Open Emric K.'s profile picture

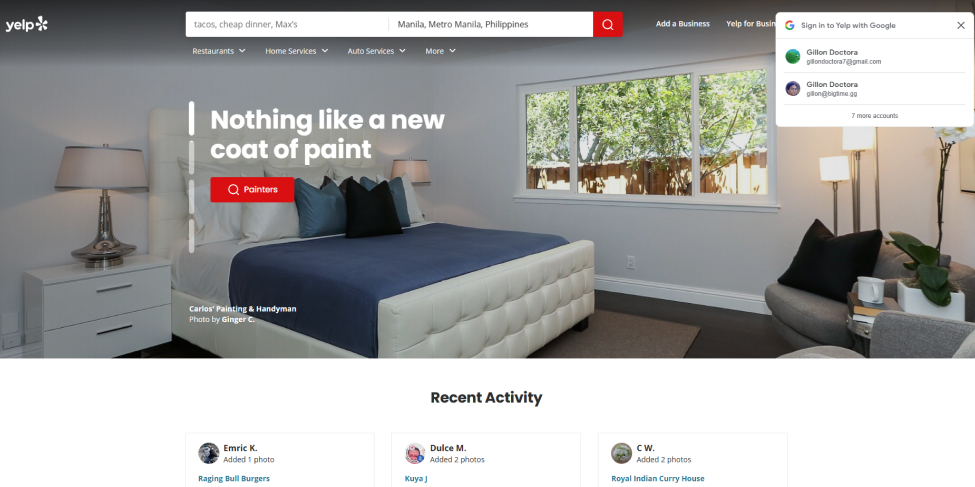(x=209, y=453)
